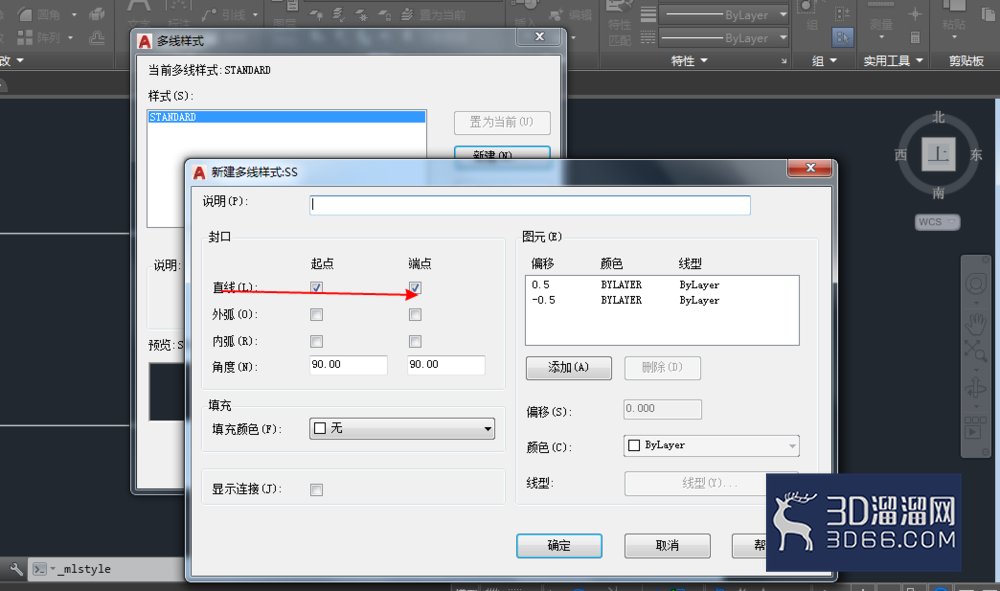Click the ViewCube top face 上
Screen dimensions: 1000x591
[x=938, y=154]
